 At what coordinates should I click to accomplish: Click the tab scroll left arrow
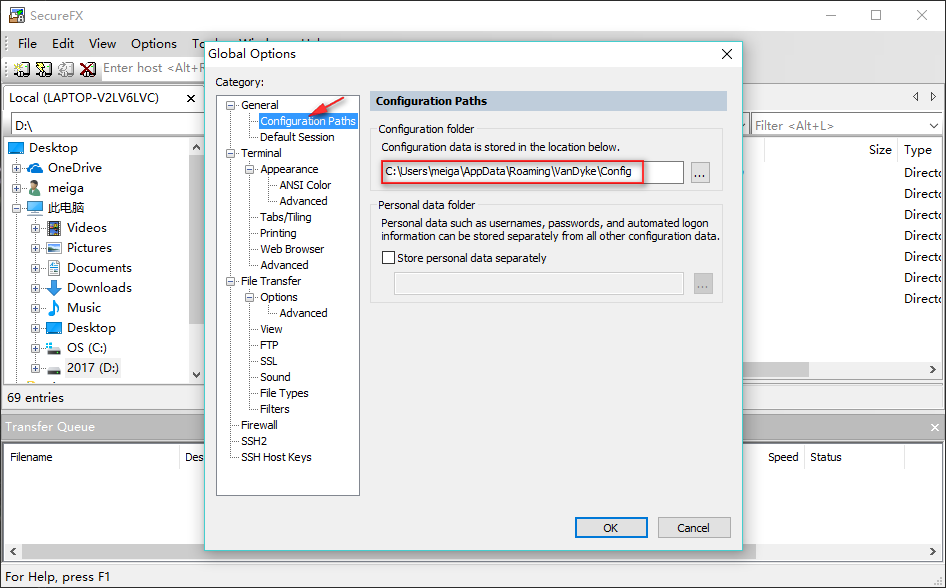coord(916,96)
